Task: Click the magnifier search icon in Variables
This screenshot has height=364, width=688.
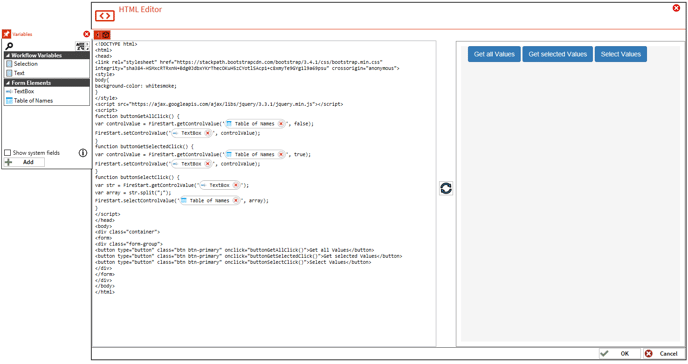Action: coord(9,46)
